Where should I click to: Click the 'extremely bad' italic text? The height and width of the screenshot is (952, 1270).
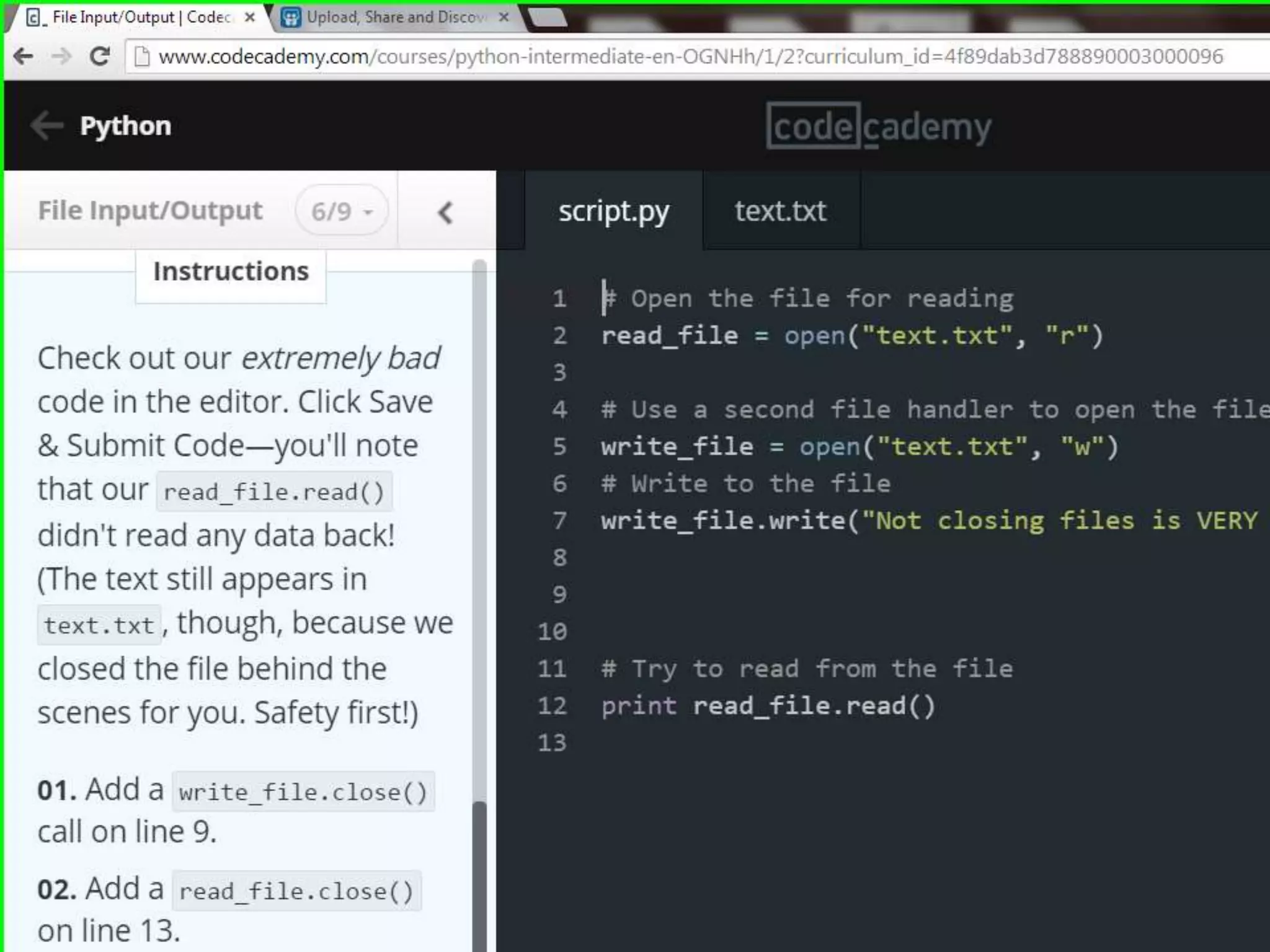point(340,359)
